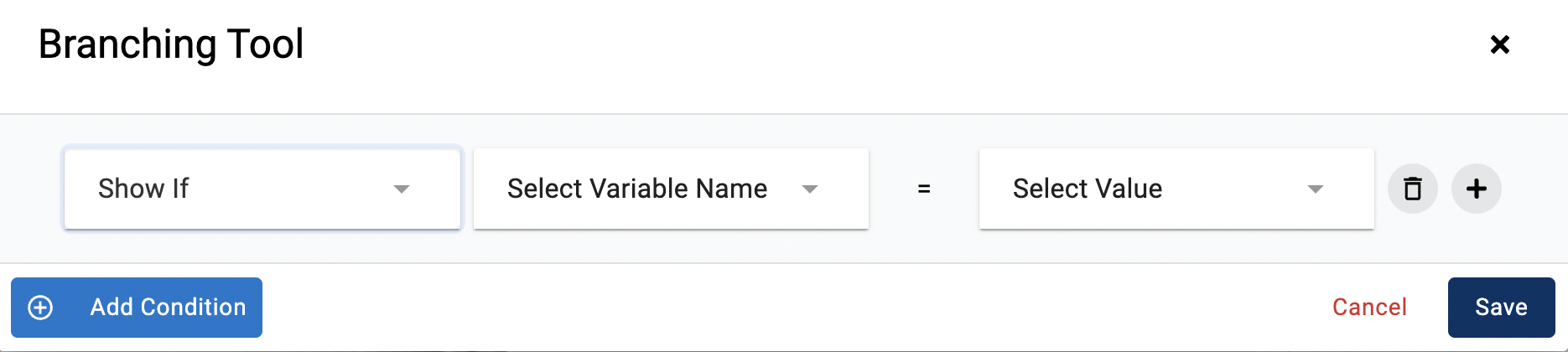Viewport: 1568px width, 352px height.
Task: Click the Show If label text
Action: tap(143, 189)
